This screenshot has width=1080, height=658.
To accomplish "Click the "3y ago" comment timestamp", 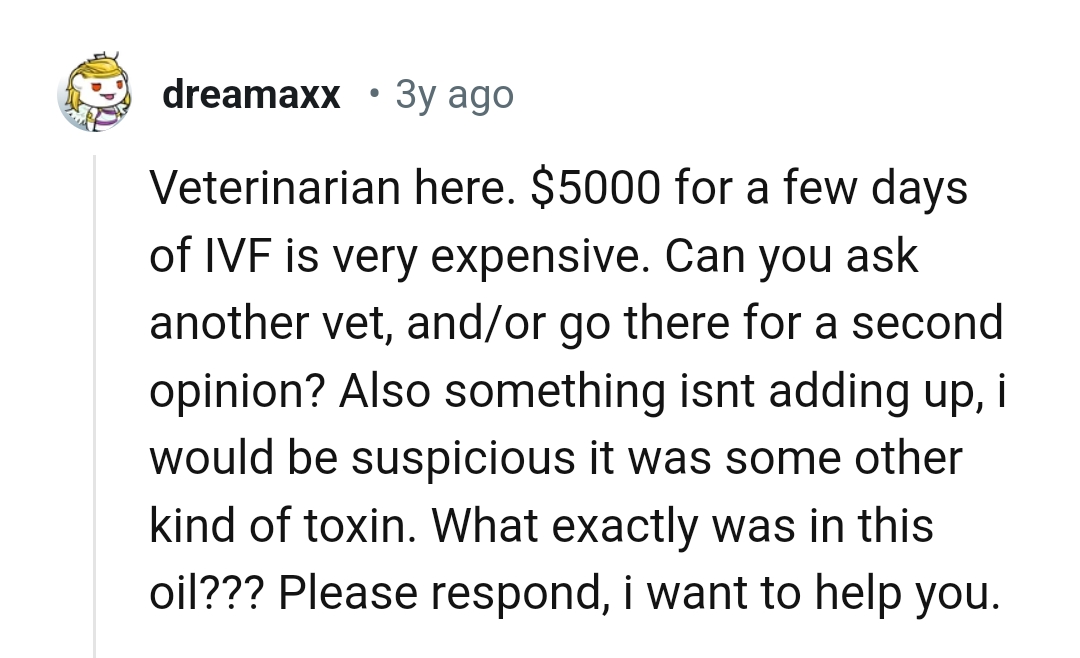I will point(455,96).
